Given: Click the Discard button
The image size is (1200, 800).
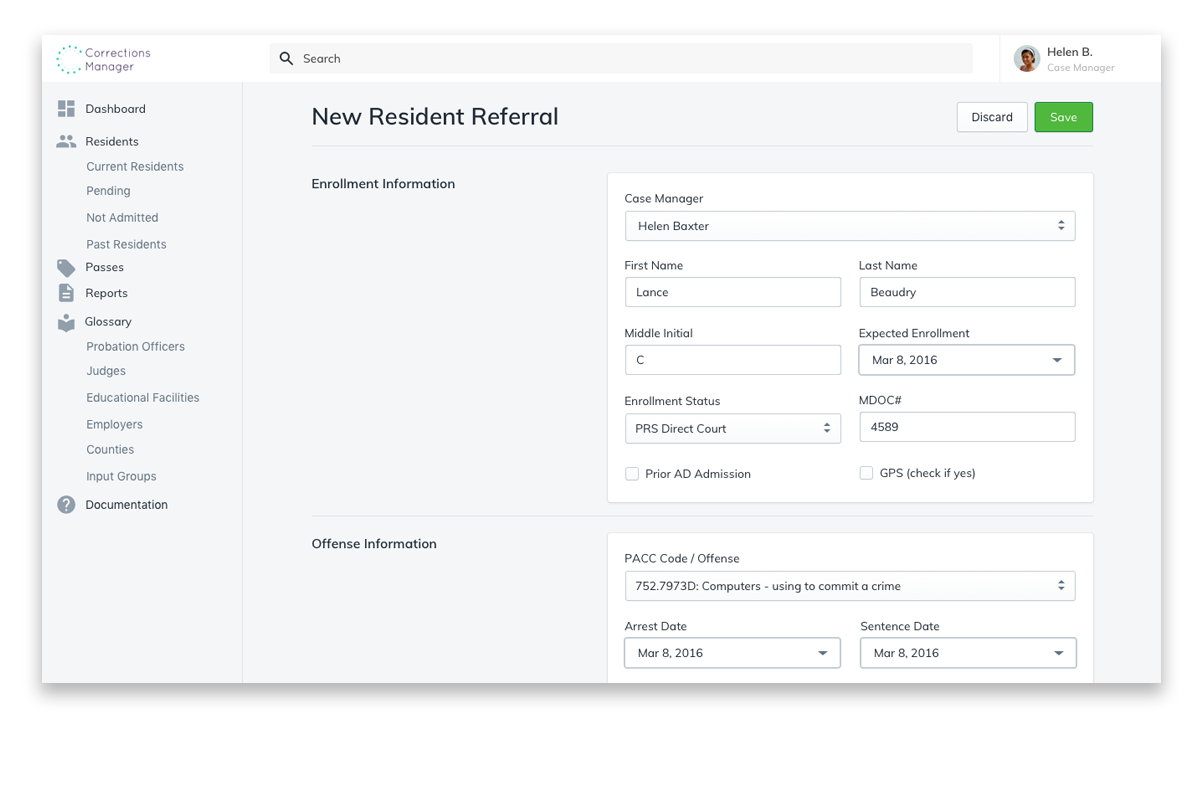Looking at the screenshot, I should coord(992,117).
